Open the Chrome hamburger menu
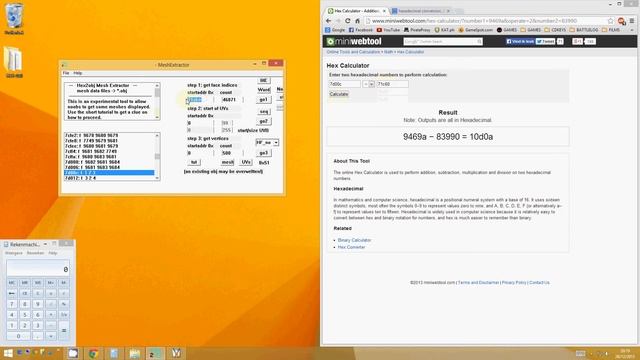This screenshot has width=640, height=360. pyautogui.click(x=632, y=21)
